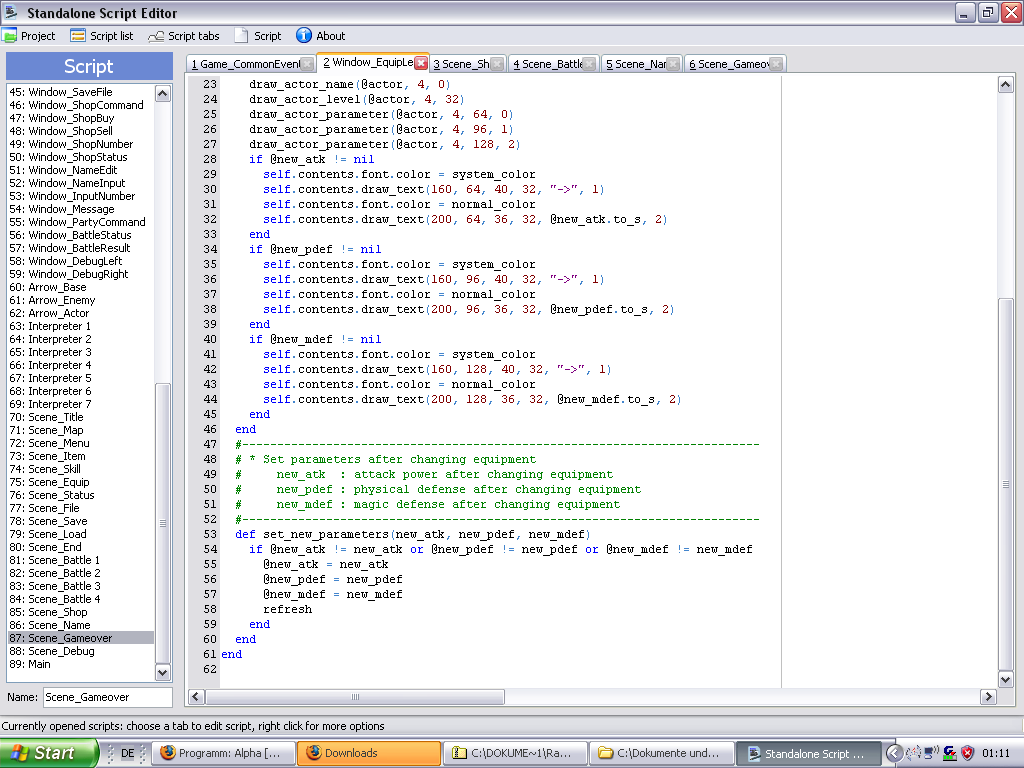
Task: Click the Script page icon in menu bar
Action: tap(241, 36)
